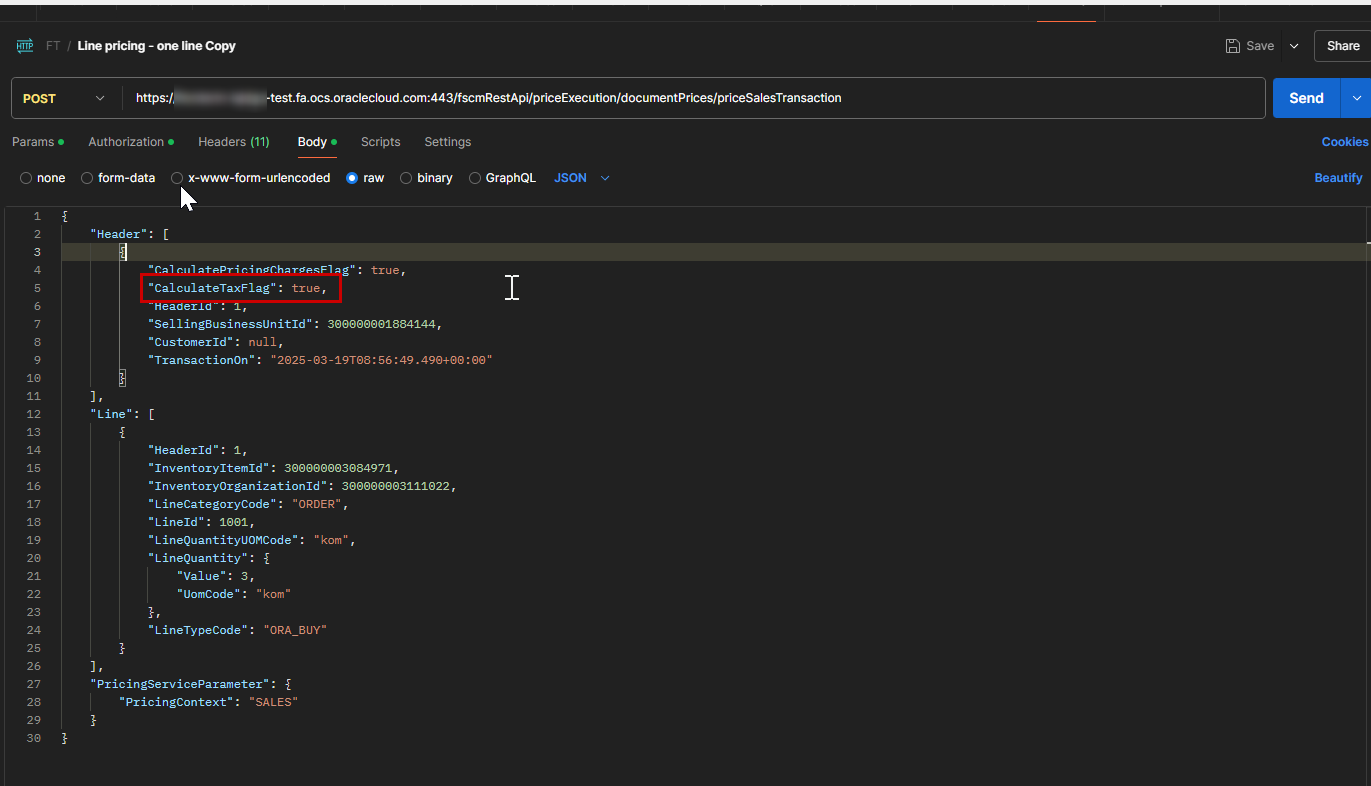Image resolution: width=1371 pixels, height=786 pixels.
Task: Click line number 12 in the gutter
Action: (35, 414)
